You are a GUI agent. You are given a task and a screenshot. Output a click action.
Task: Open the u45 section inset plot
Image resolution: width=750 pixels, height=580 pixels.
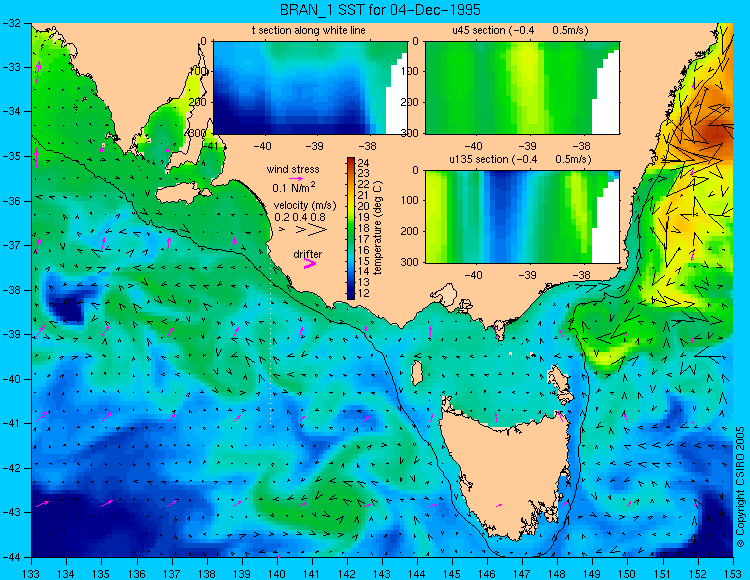point(522,88)
